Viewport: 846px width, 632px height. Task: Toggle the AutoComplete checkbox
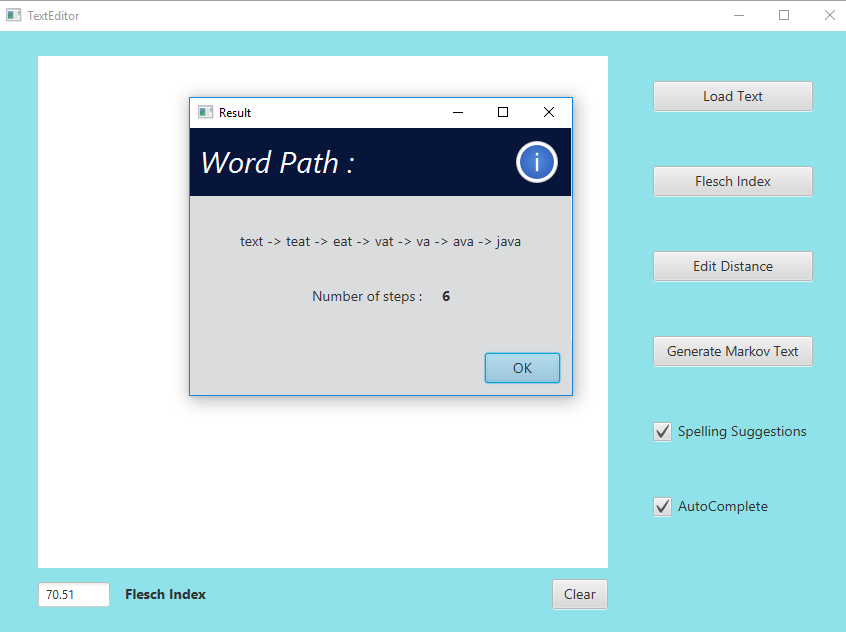click(x=663, y=507)
